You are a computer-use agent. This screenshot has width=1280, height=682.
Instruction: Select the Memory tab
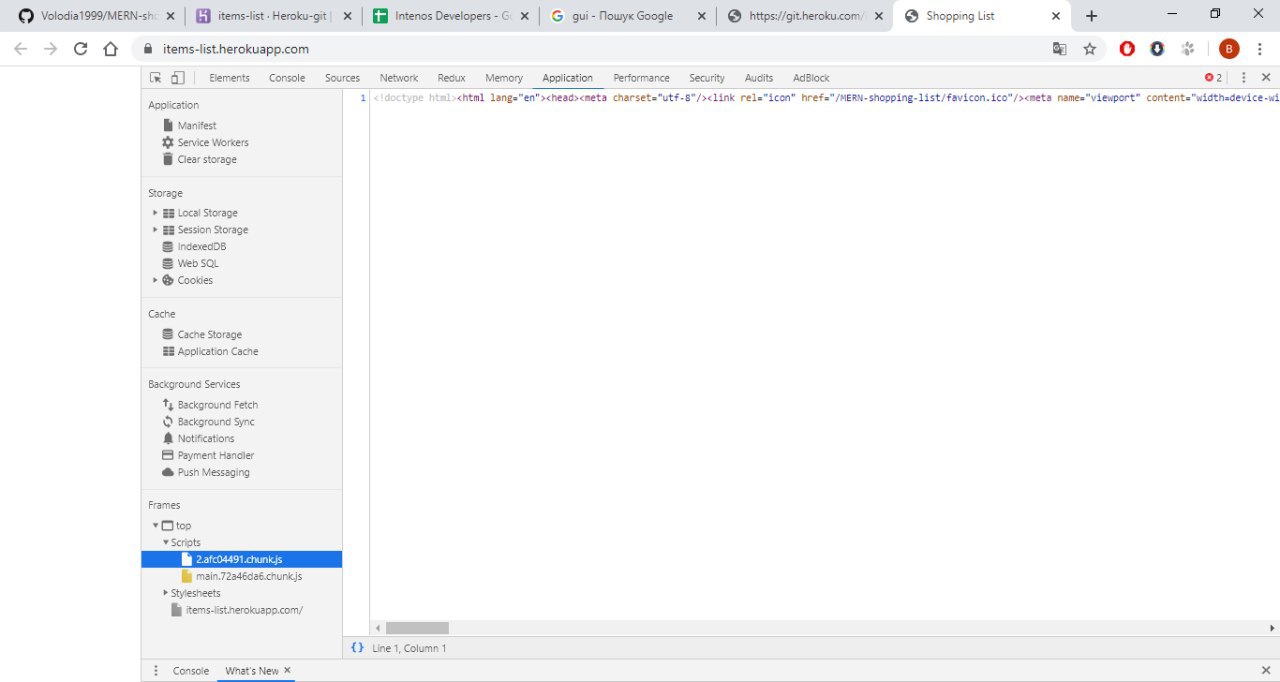coord(504,78)
